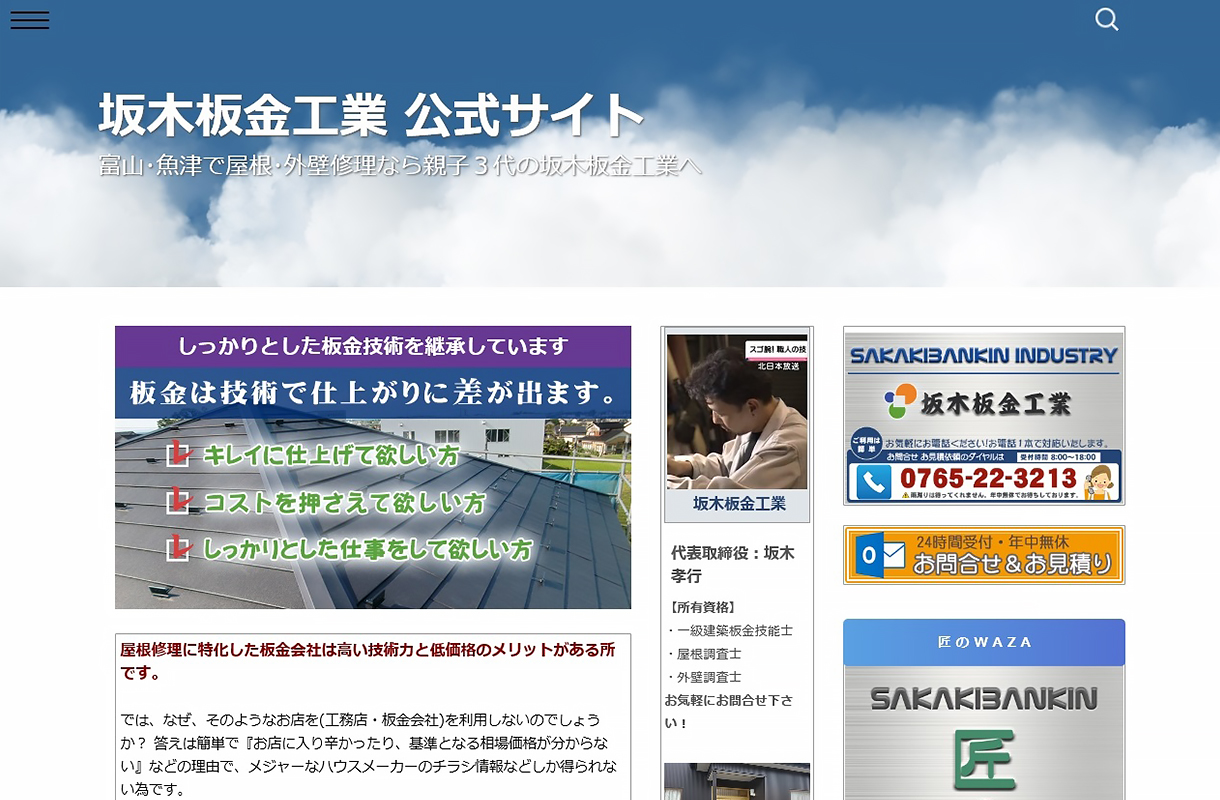Click the building photo below the qualifications list

[737, 782]
